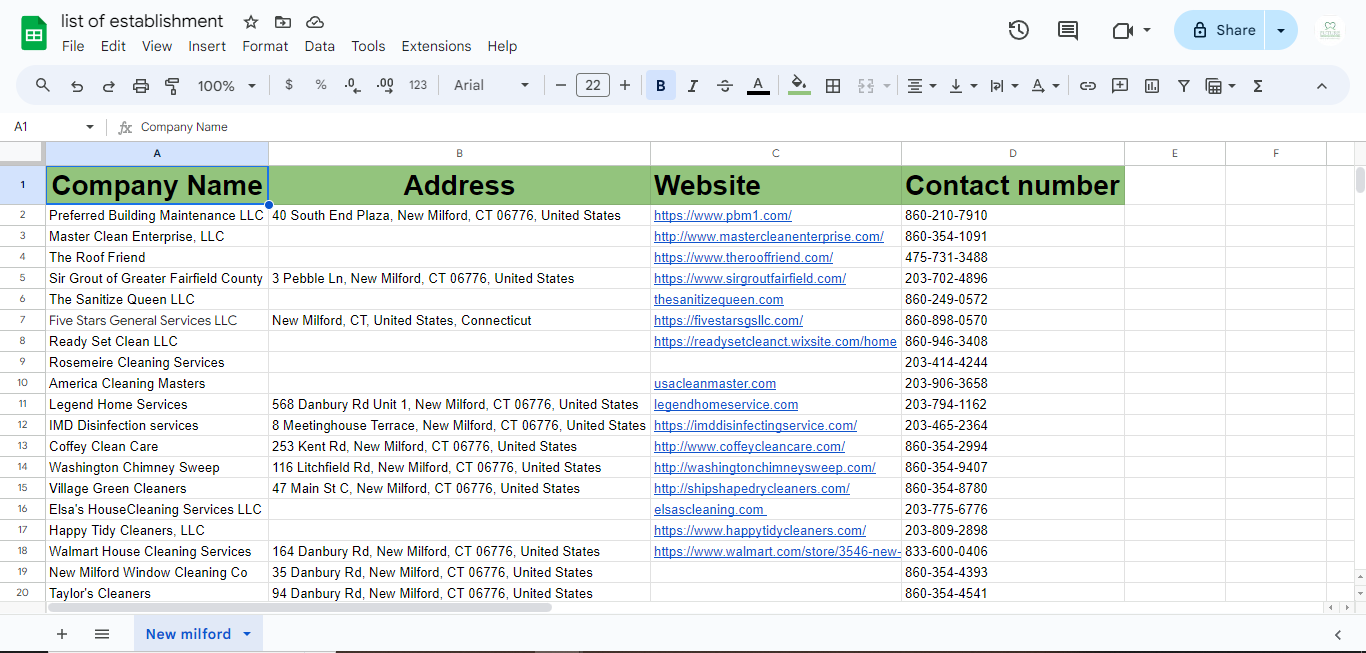This screenshot has height=653, width=1366.
Task: Toggle strikethrough formatting
Action: click(725, 86)
